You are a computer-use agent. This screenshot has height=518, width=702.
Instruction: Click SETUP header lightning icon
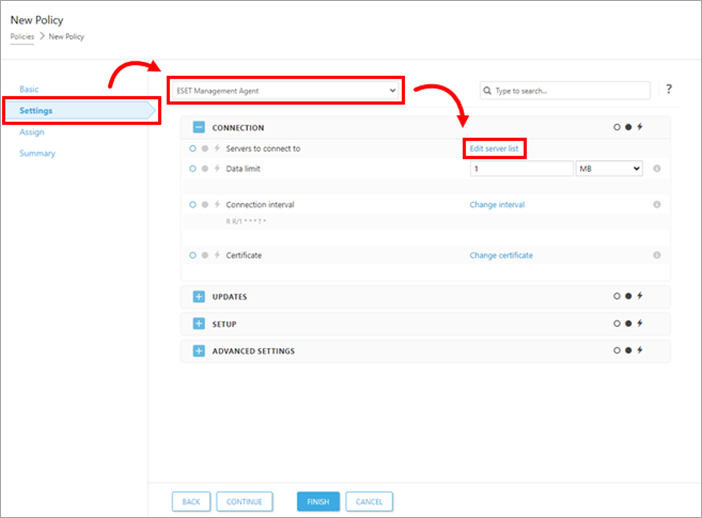pos(640,323)
